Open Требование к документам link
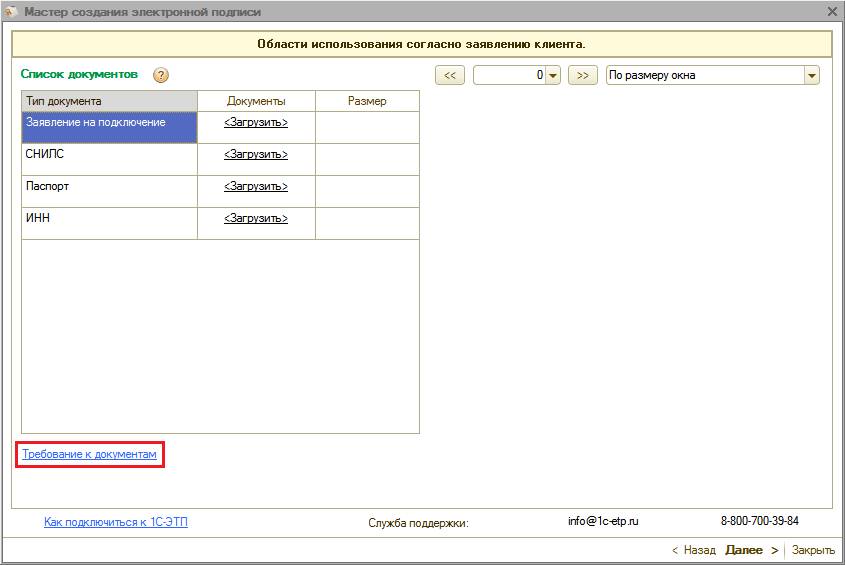 click(89, 454)
